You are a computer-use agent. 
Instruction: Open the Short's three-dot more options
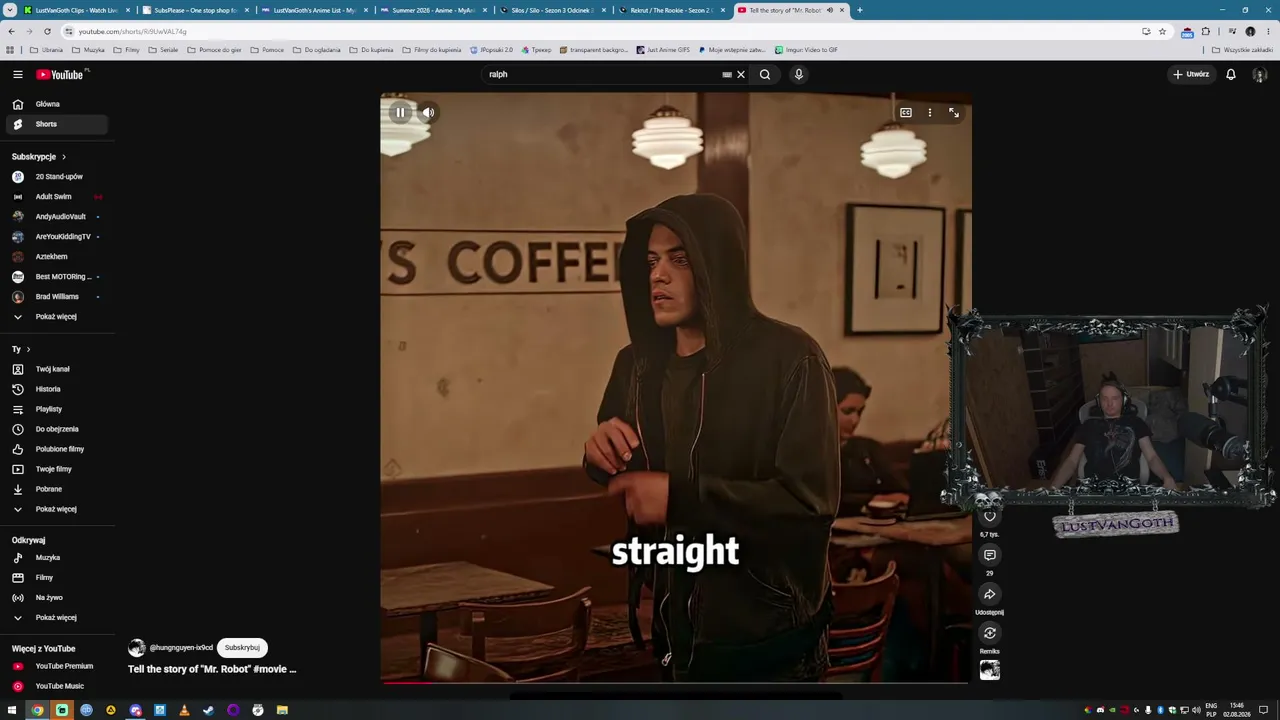[x=930, y=113]
